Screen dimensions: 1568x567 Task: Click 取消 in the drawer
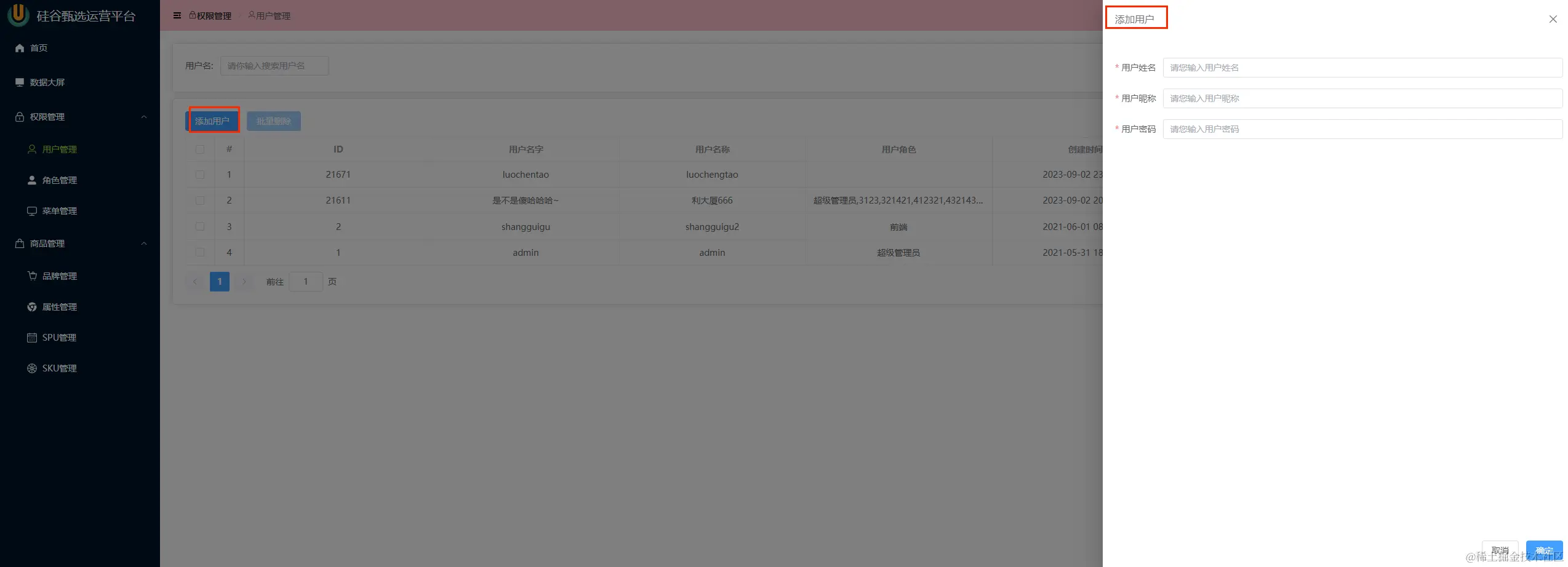(x=1500, y=550)
